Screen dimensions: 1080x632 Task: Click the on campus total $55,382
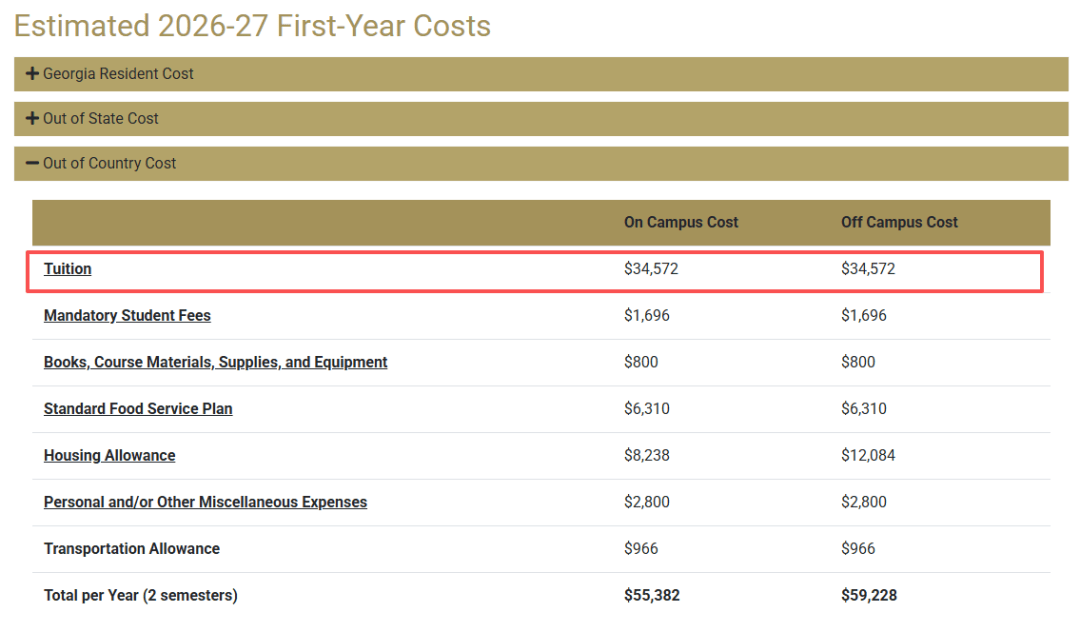(652, 596)
